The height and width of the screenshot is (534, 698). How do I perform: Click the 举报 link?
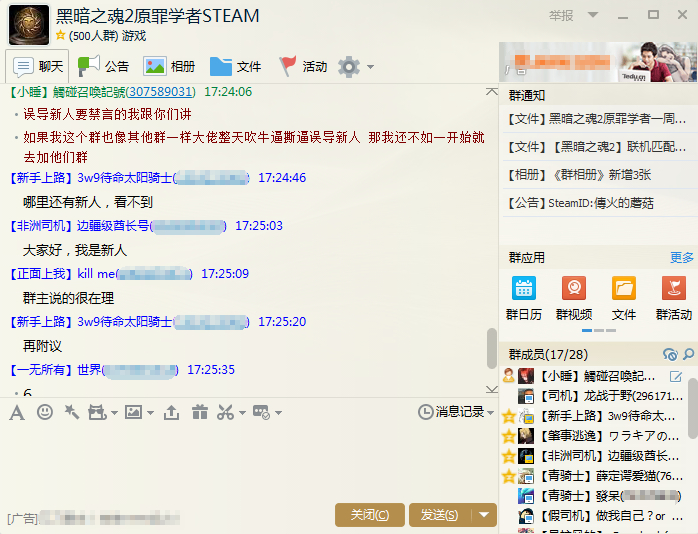561,16
